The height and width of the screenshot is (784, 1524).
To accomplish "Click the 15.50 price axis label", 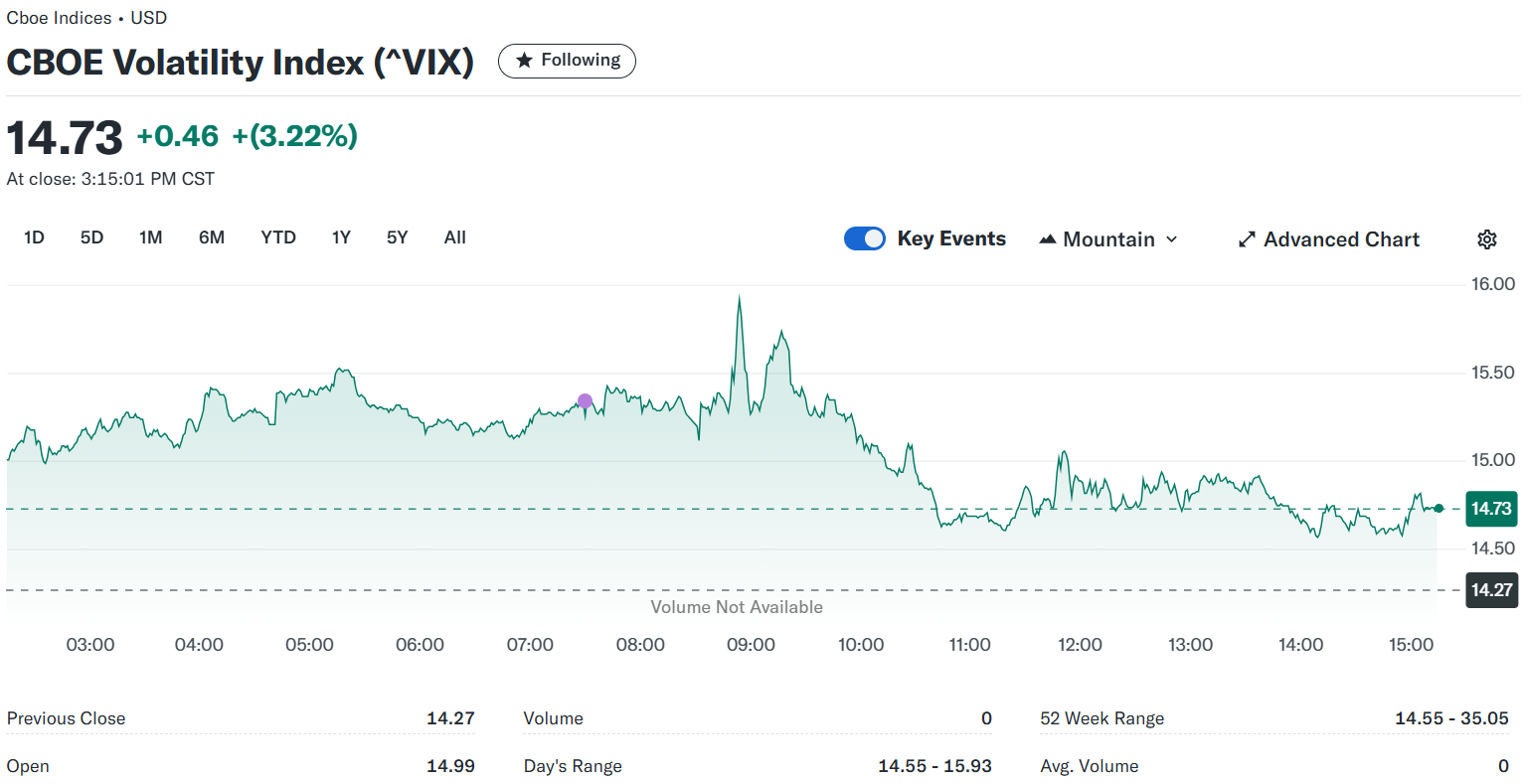I will [1493, 373].
